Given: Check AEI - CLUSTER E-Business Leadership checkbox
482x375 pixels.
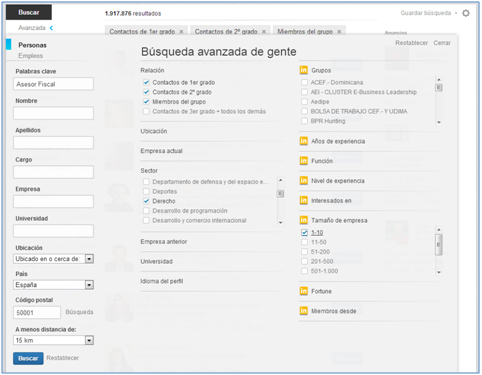Looking at the screenshot, I should [x=304, y=92].
